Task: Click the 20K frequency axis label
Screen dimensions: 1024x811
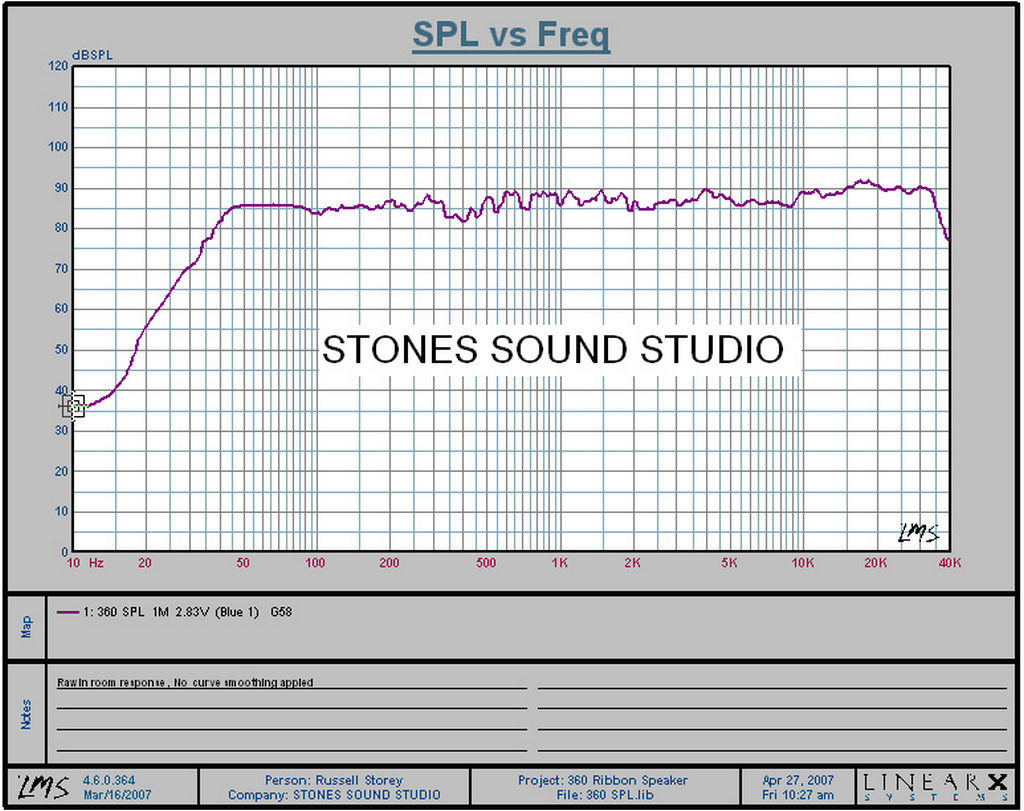Action: pos(876,563)
